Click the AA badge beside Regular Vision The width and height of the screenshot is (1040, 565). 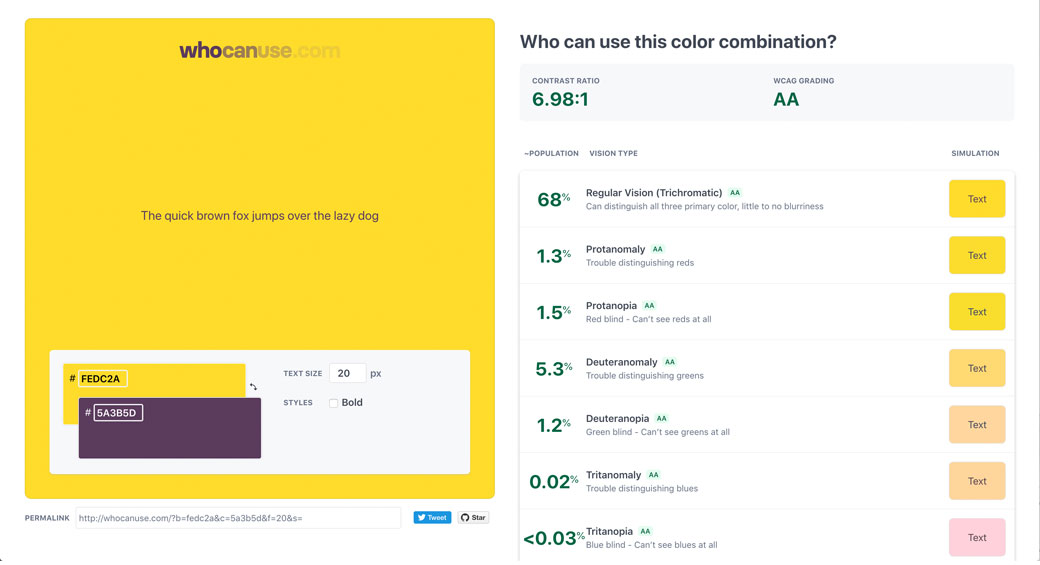[x=735, y=193]
